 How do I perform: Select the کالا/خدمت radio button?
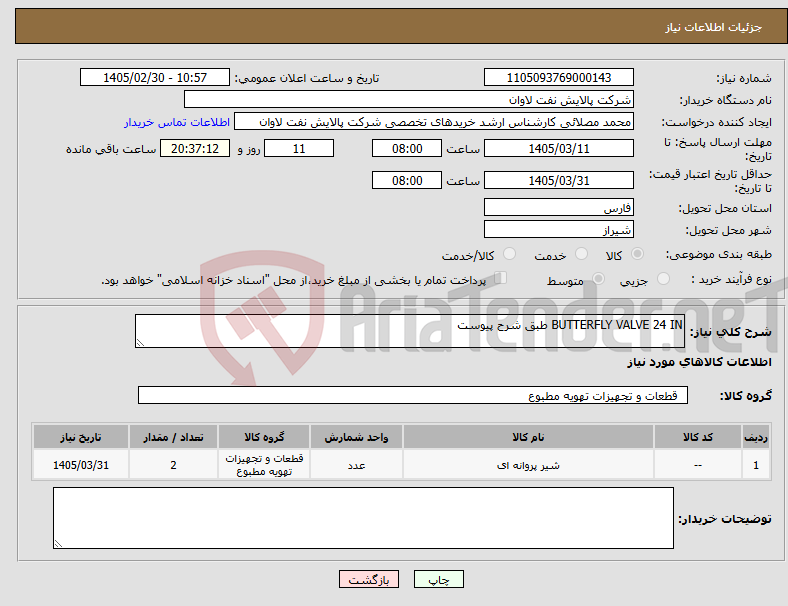pos(510,254)
